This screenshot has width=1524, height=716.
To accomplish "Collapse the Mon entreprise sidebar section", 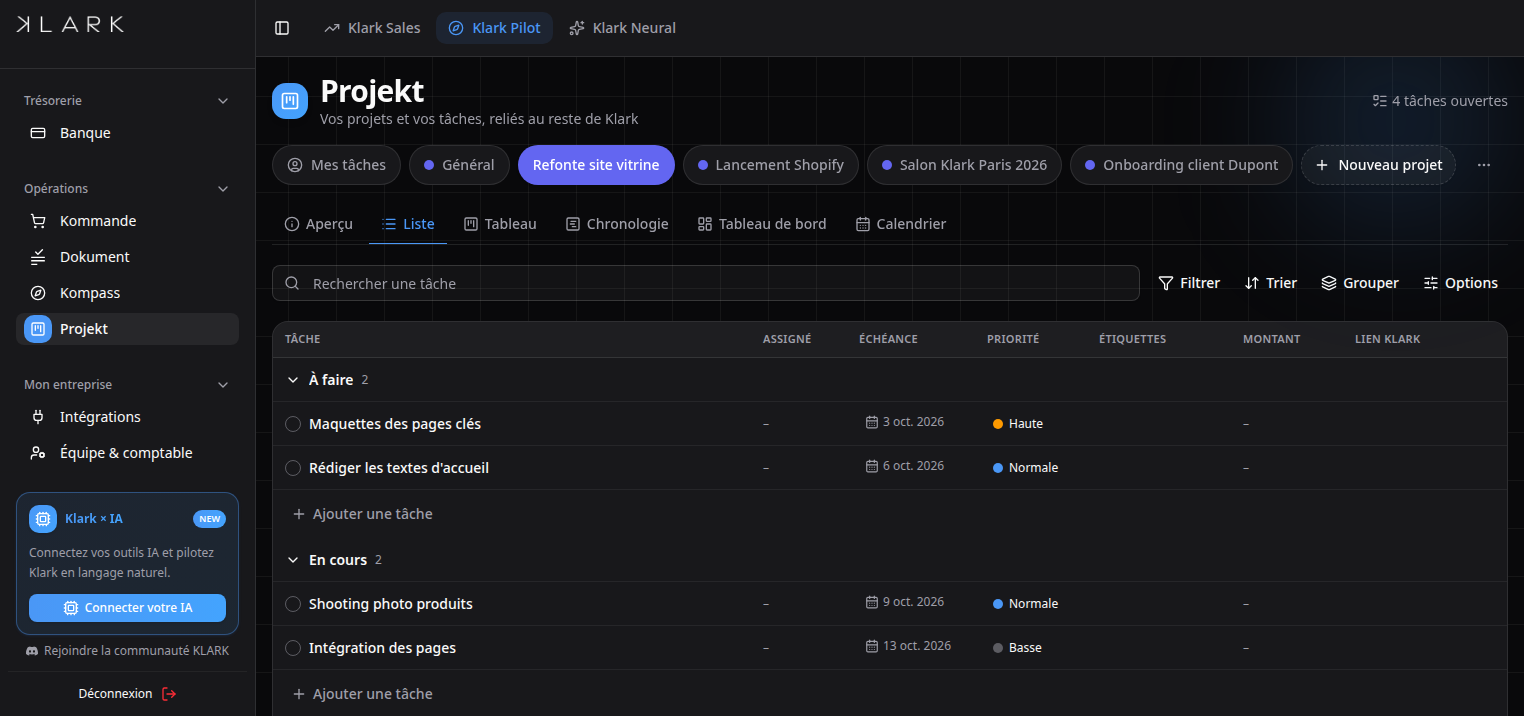I will (223, 385).
